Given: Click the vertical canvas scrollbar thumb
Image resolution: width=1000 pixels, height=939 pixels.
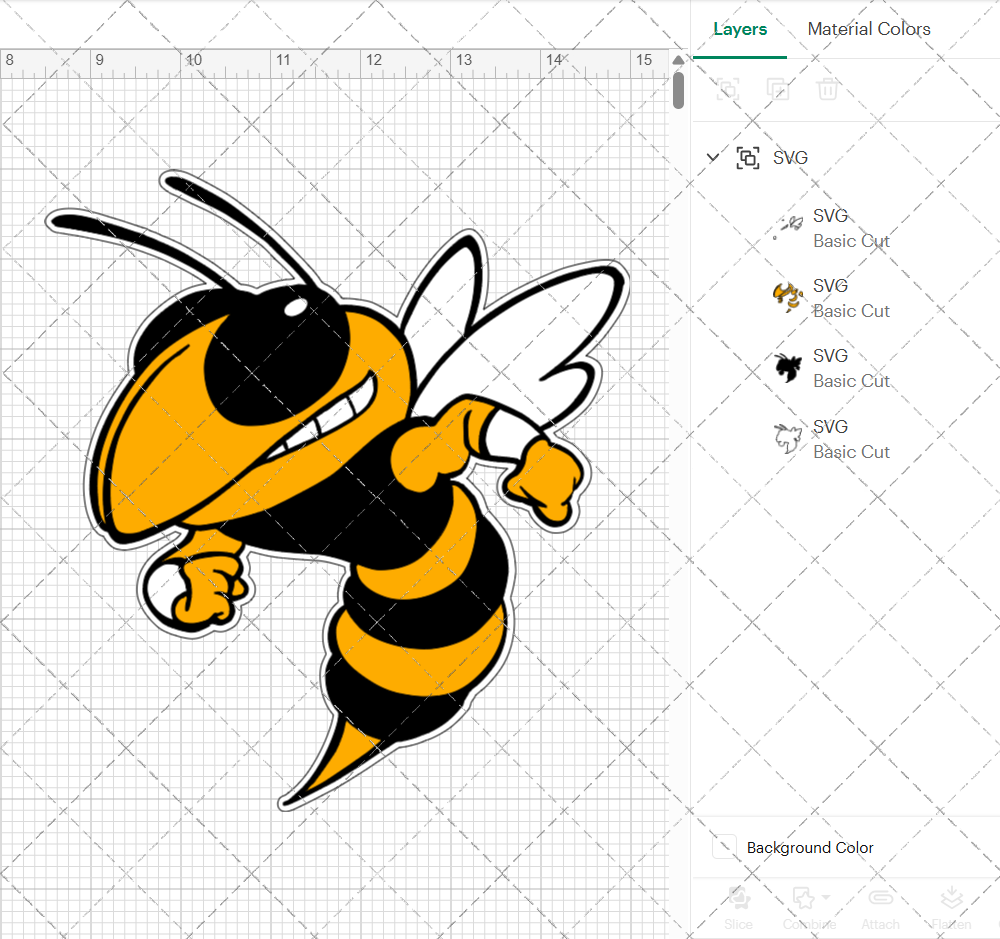Looking at the screenshot, I should click(678, 90).
